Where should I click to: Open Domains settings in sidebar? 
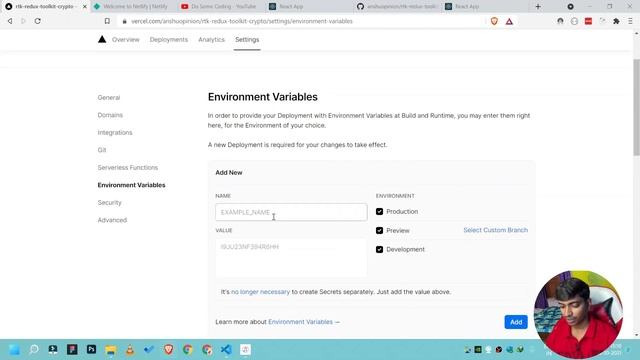point(110,115)
